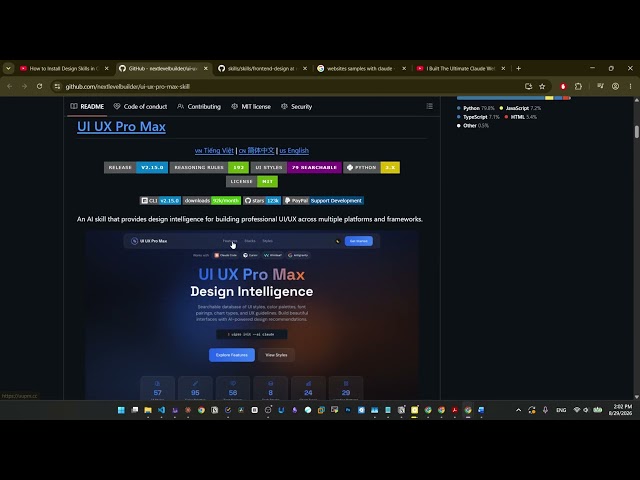View site information icon in address bar
640x480 pixels.
(x=57, y=87)
